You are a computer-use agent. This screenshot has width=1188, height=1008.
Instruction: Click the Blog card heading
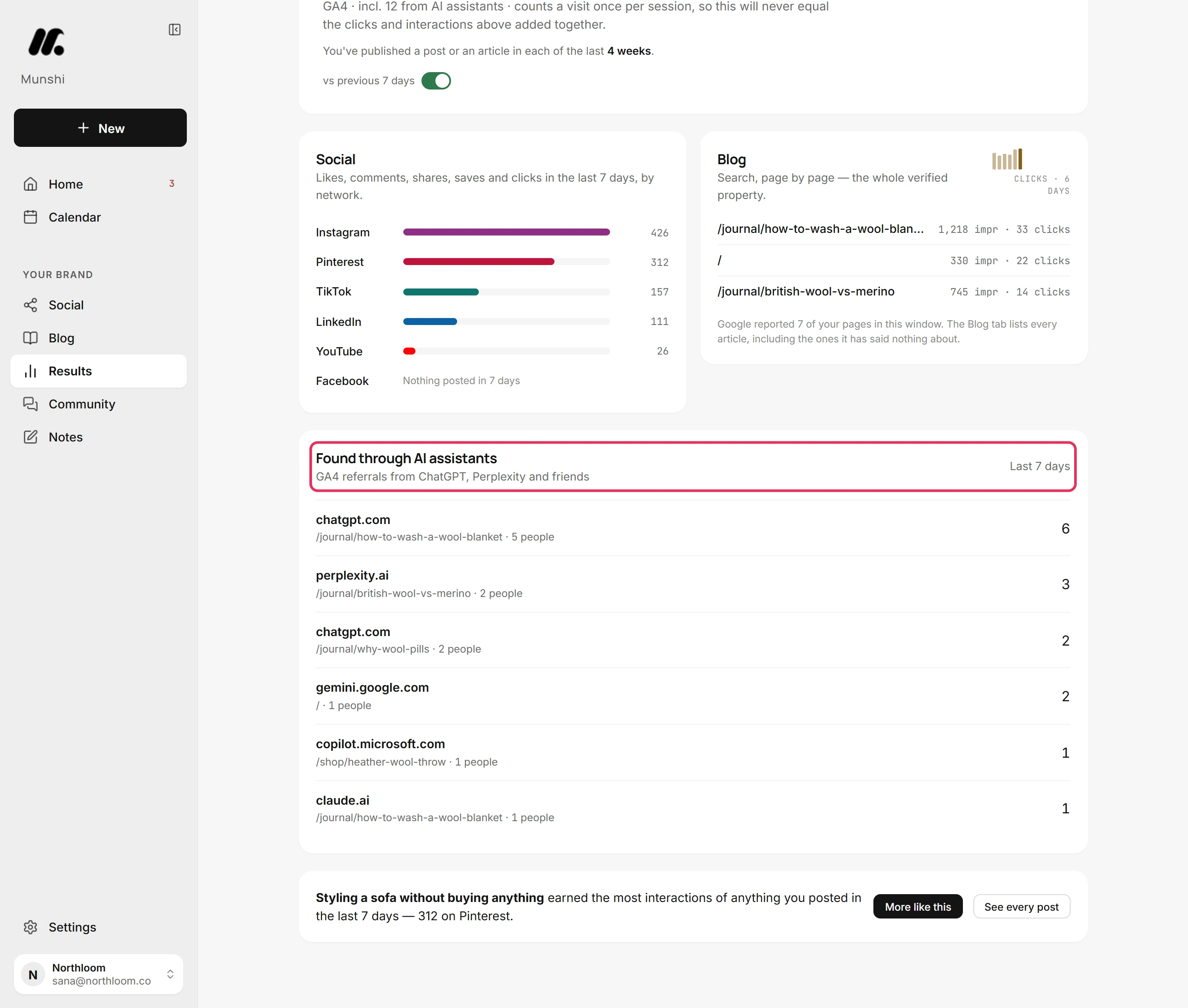tap(731, 159)
